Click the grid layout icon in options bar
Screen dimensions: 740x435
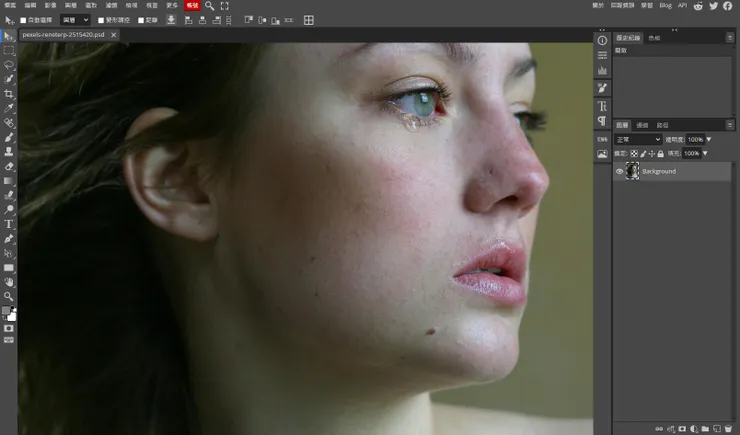309,20
